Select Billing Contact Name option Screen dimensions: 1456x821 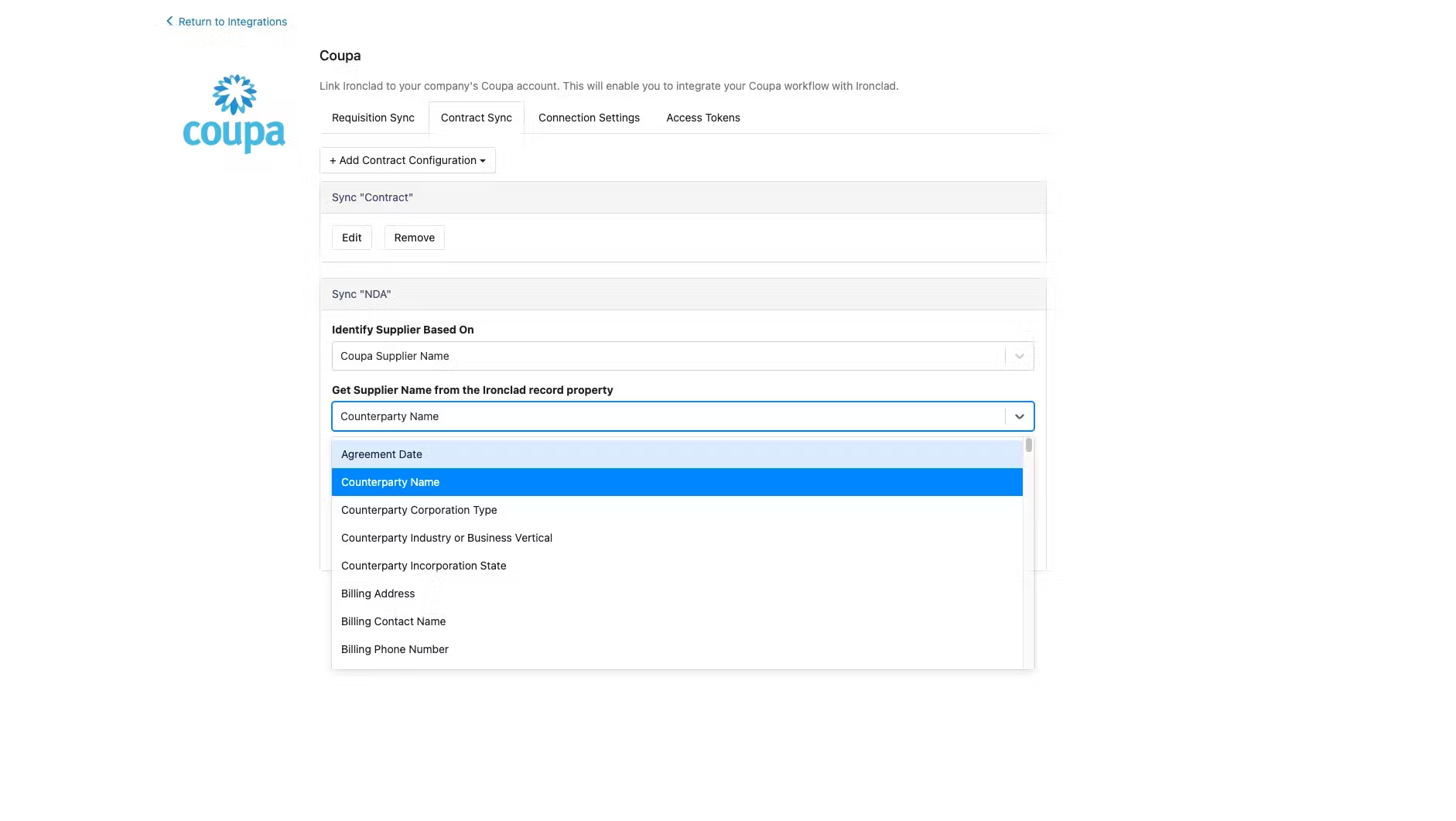click(x=677, y=621)
